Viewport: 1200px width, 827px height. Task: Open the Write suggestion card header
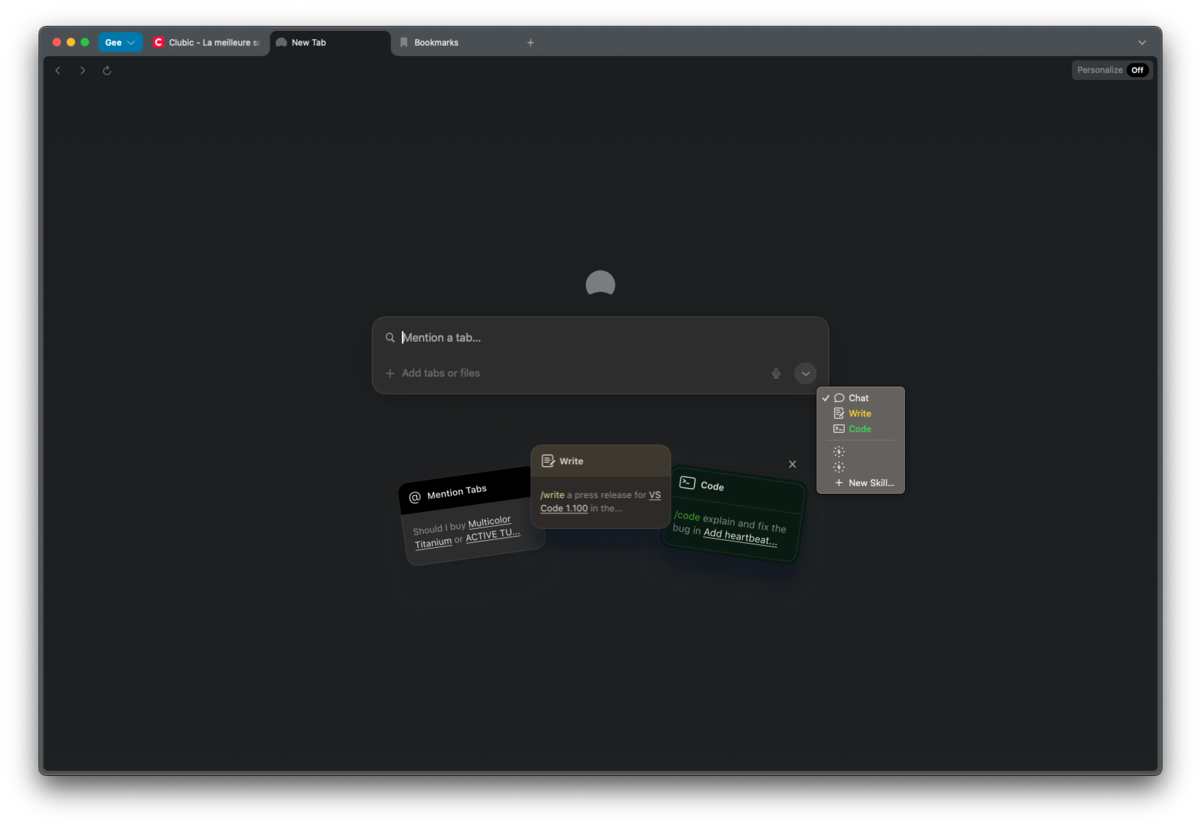tap(600, 461)
